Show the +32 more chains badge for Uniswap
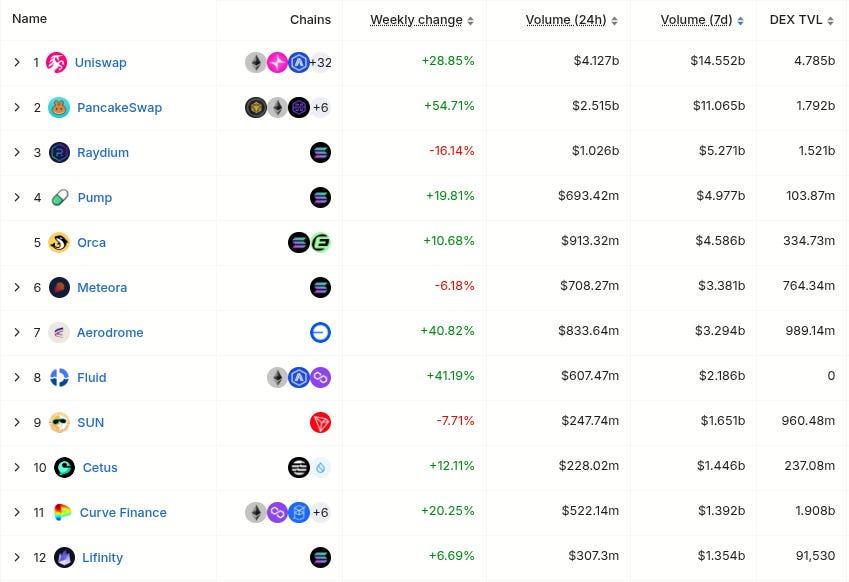This screenshot has height=582, width=849. click(320, 63)
